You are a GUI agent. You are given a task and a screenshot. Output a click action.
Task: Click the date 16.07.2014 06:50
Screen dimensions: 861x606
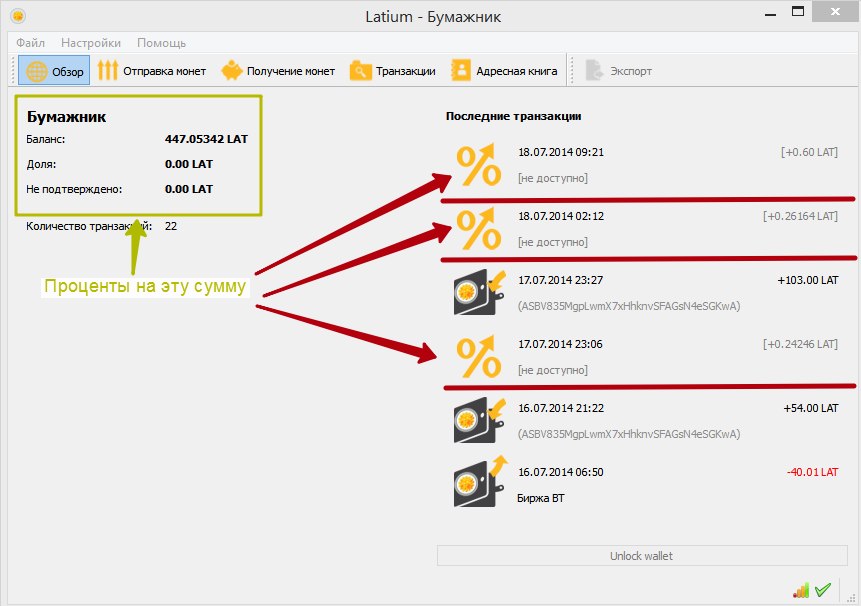point(560,472)
